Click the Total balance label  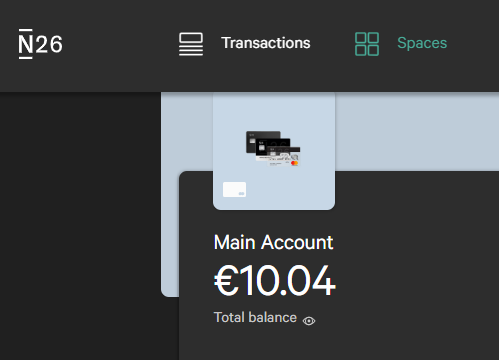(x=255, y=317)
